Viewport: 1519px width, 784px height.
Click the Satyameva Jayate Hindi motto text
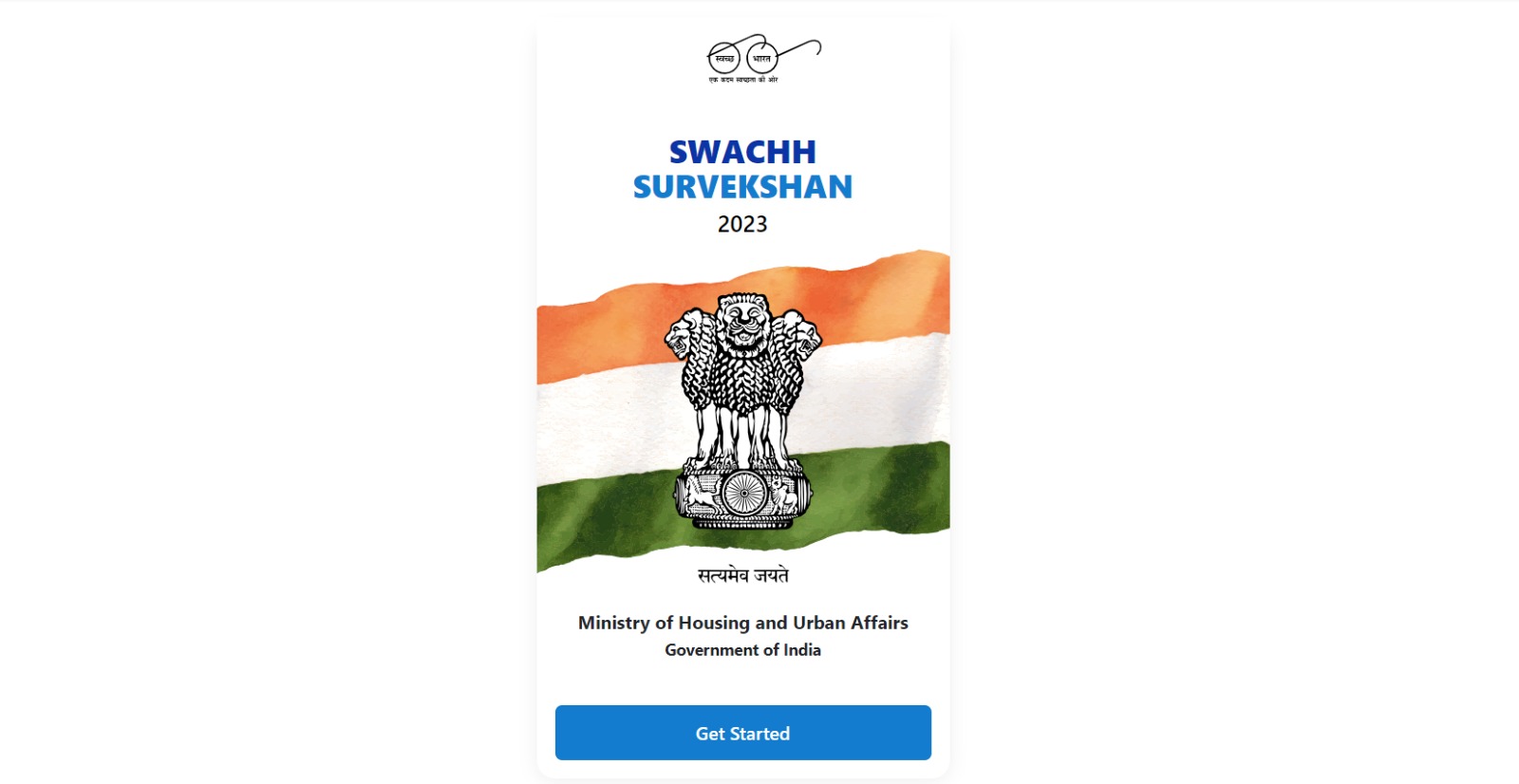pos(743,575)
